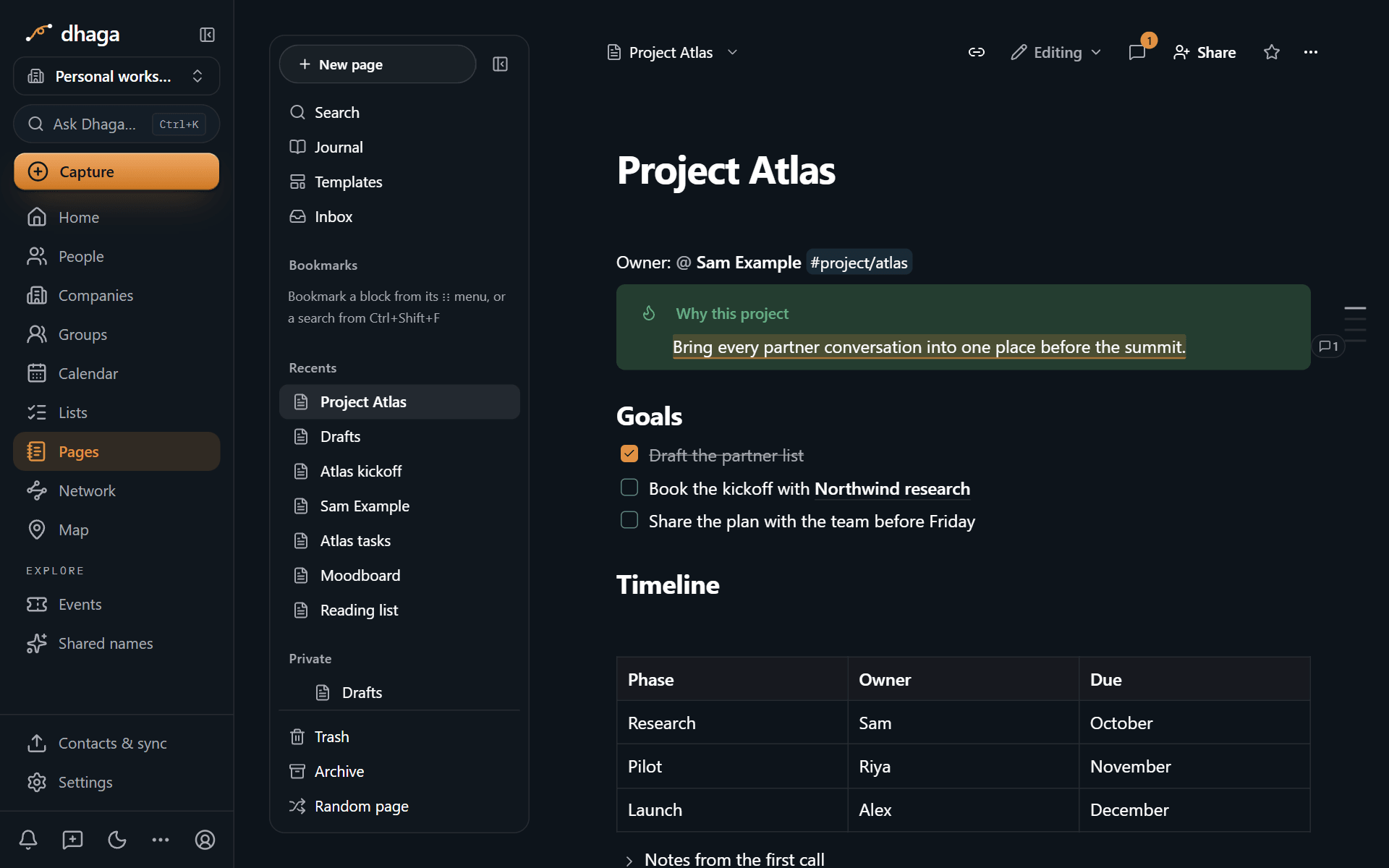1389x868 pixels.
Task: Check Share the plan with the team goal
Action: point(629,520)
